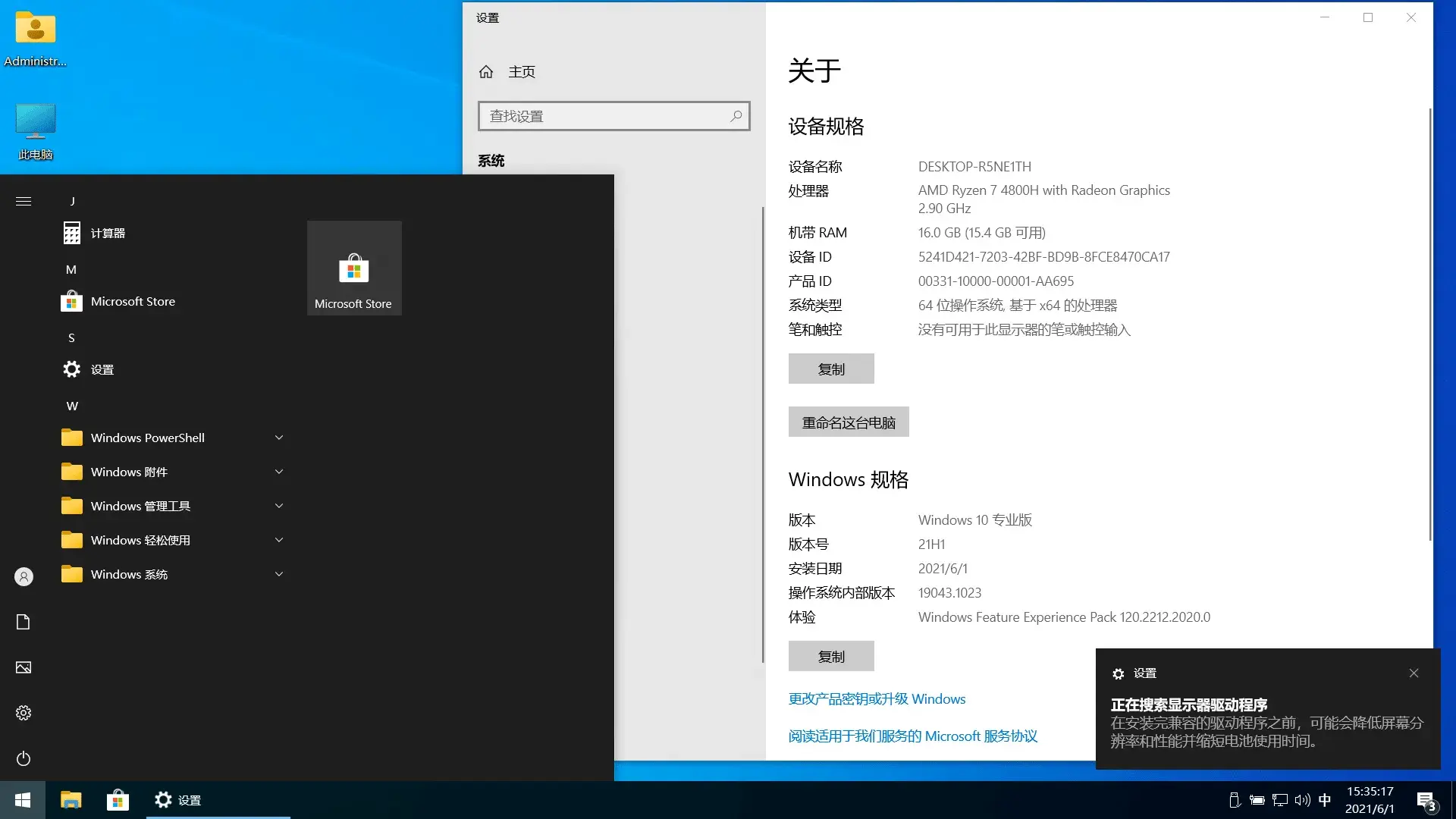Select 此电脑 desktop icon
Viewport: 1456px width, 819px height.
[x=35, y=130]
